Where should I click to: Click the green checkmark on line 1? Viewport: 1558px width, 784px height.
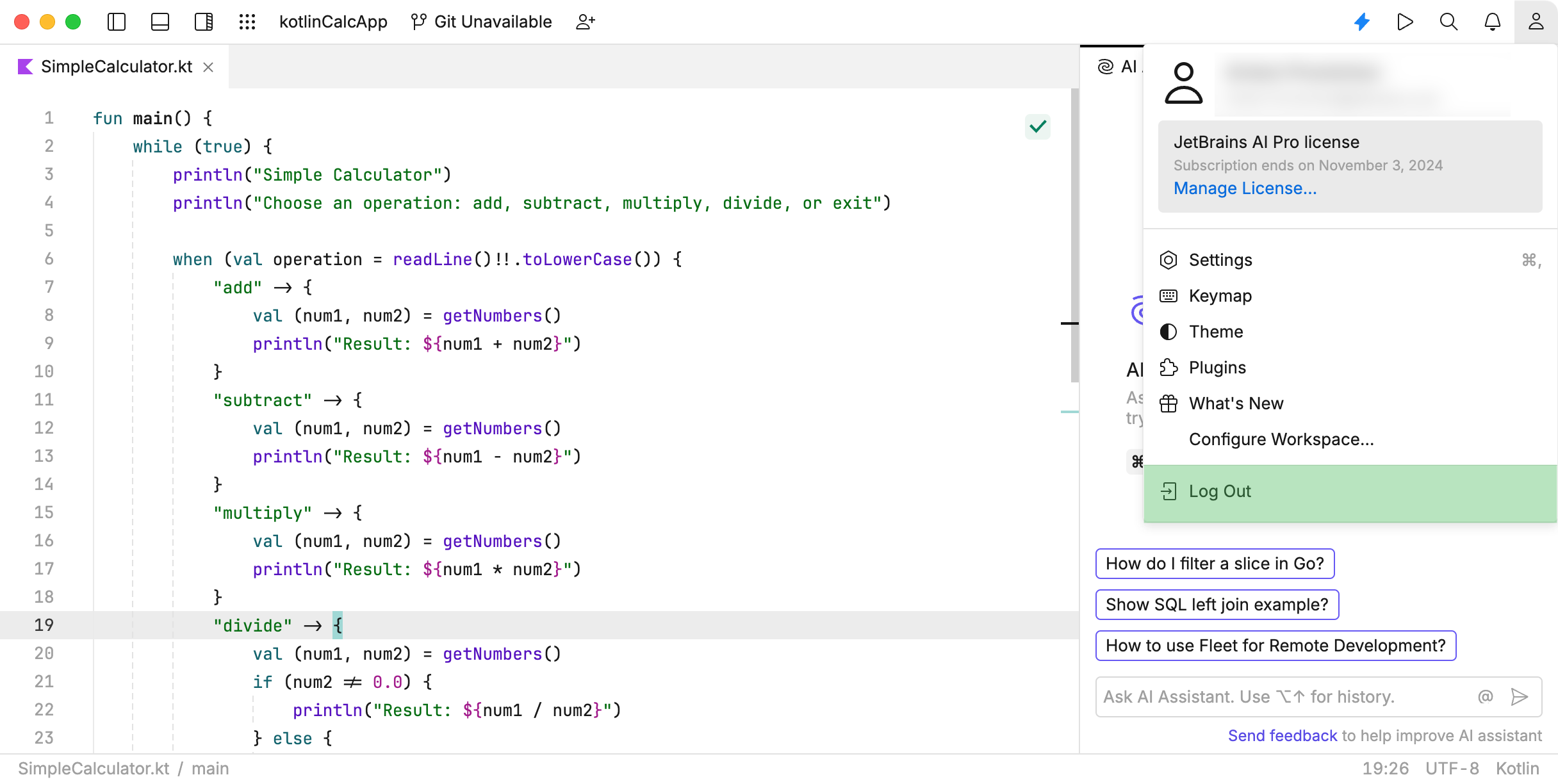pyautogui.click(x=1038, y=126)
